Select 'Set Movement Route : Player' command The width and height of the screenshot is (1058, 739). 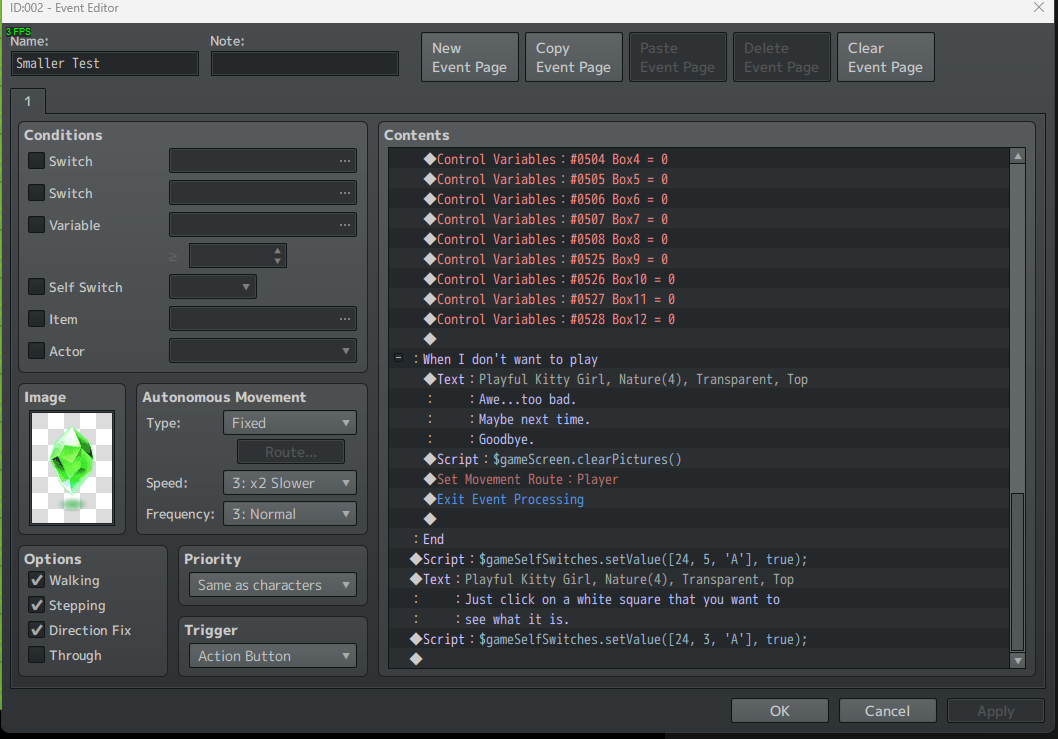pyautogui.click(x=699, y=479)
